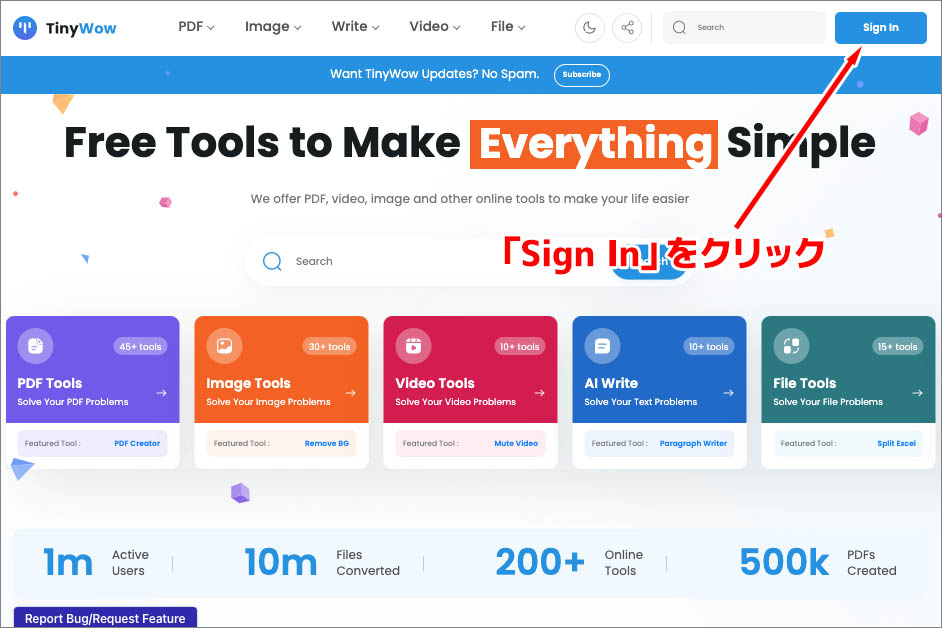Select the File Tools folder icon
Viewport: 942px width, 628px height.
pos(790,346)
